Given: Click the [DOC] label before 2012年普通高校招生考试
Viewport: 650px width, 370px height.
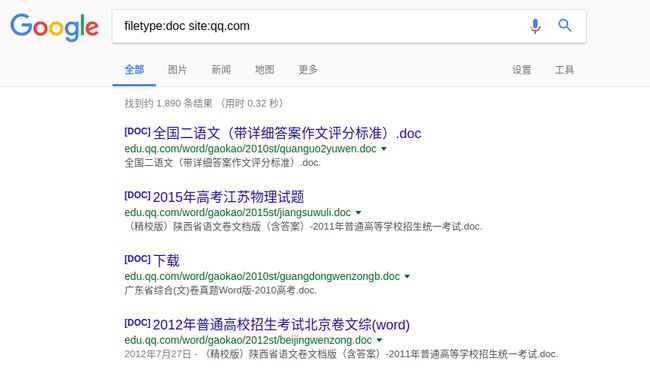Looking at the screenshot, I should pos(137,323).
